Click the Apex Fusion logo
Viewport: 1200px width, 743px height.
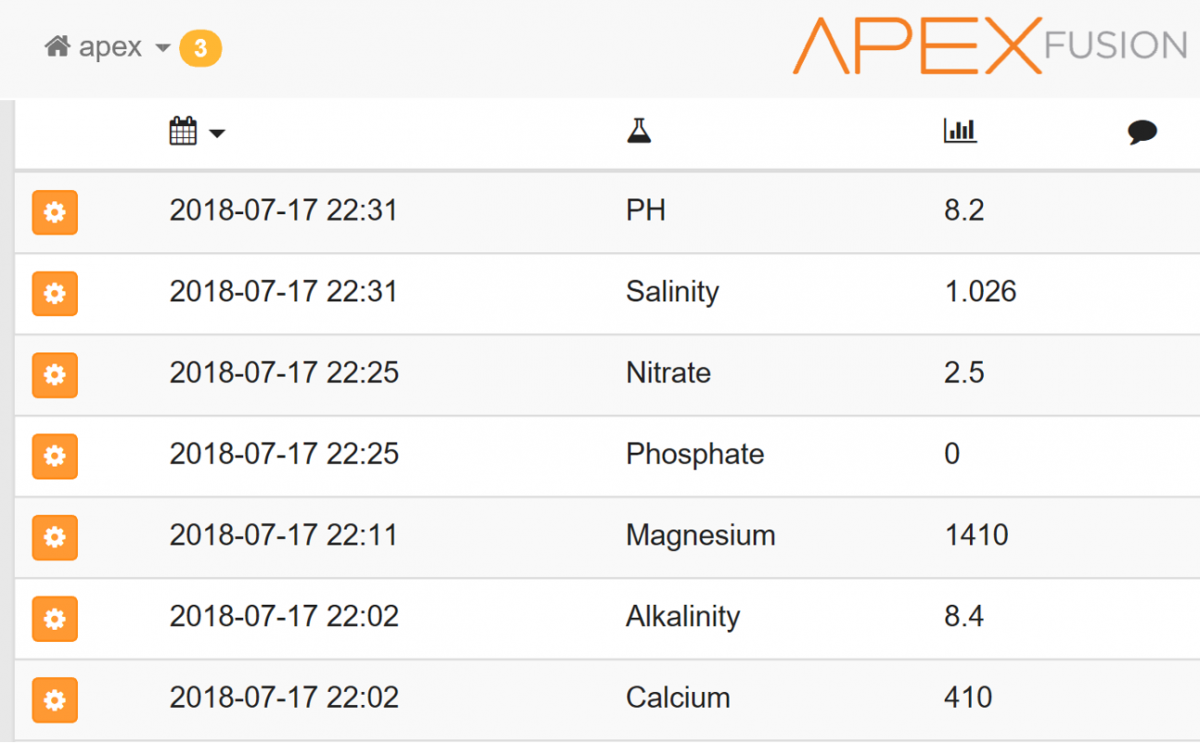pos(990,45)
